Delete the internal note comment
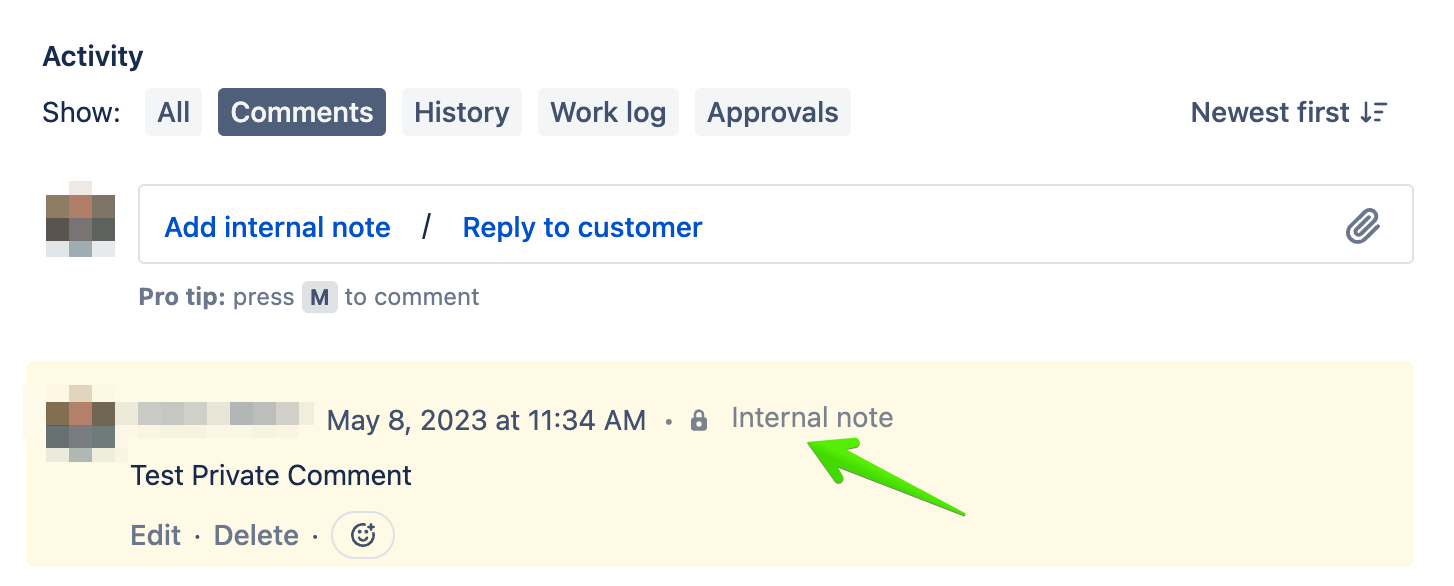1454x586 pixels. click(256, 534)
